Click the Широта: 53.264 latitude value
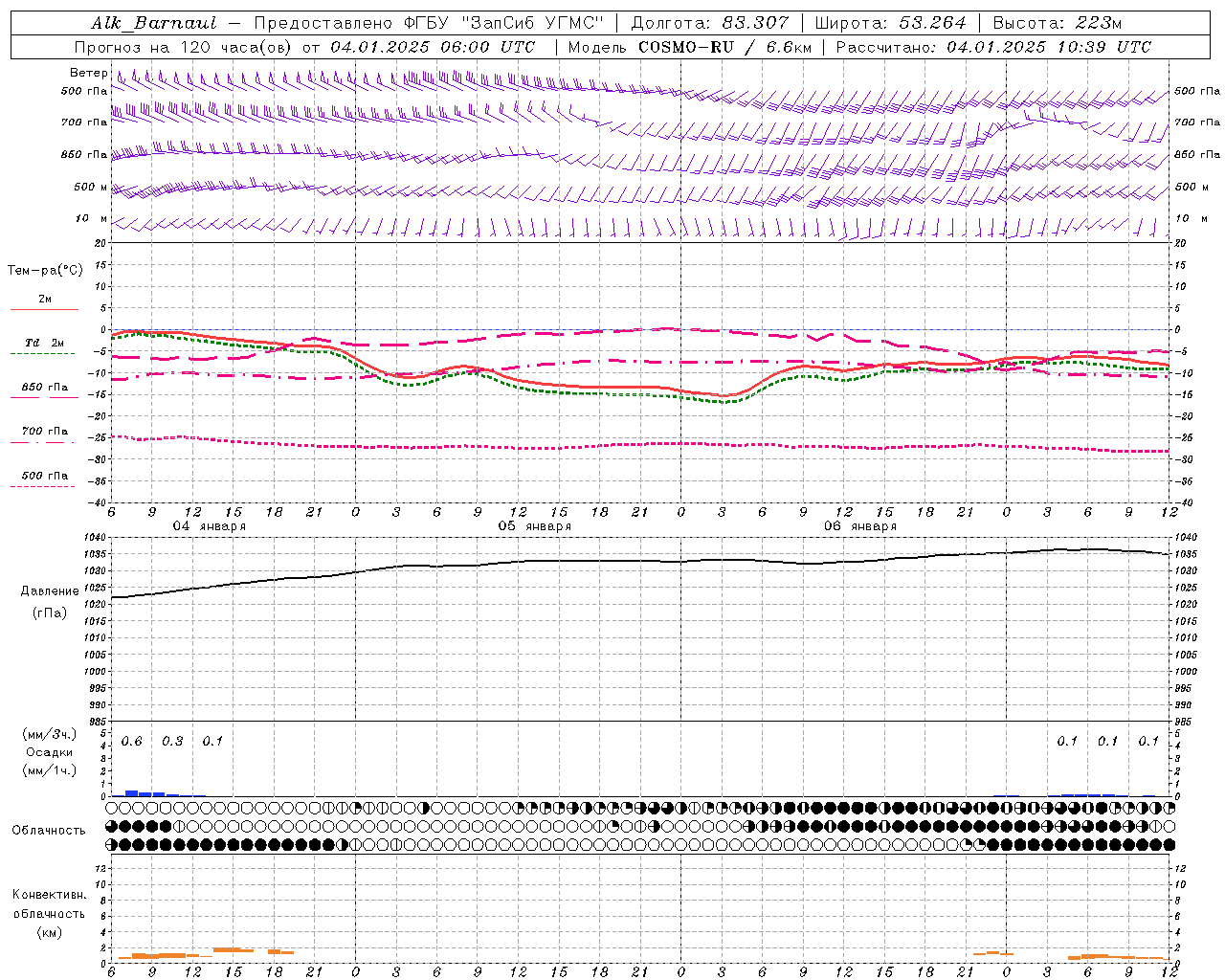 point(890,23)
